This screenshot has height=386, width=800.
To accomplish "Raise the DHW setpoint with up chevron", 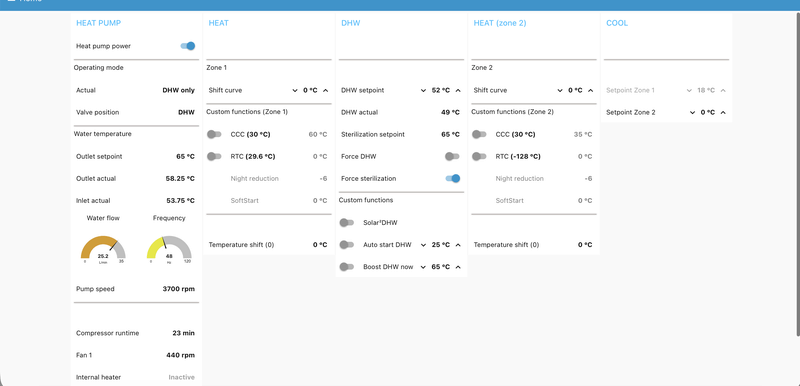I will point(458,90).
